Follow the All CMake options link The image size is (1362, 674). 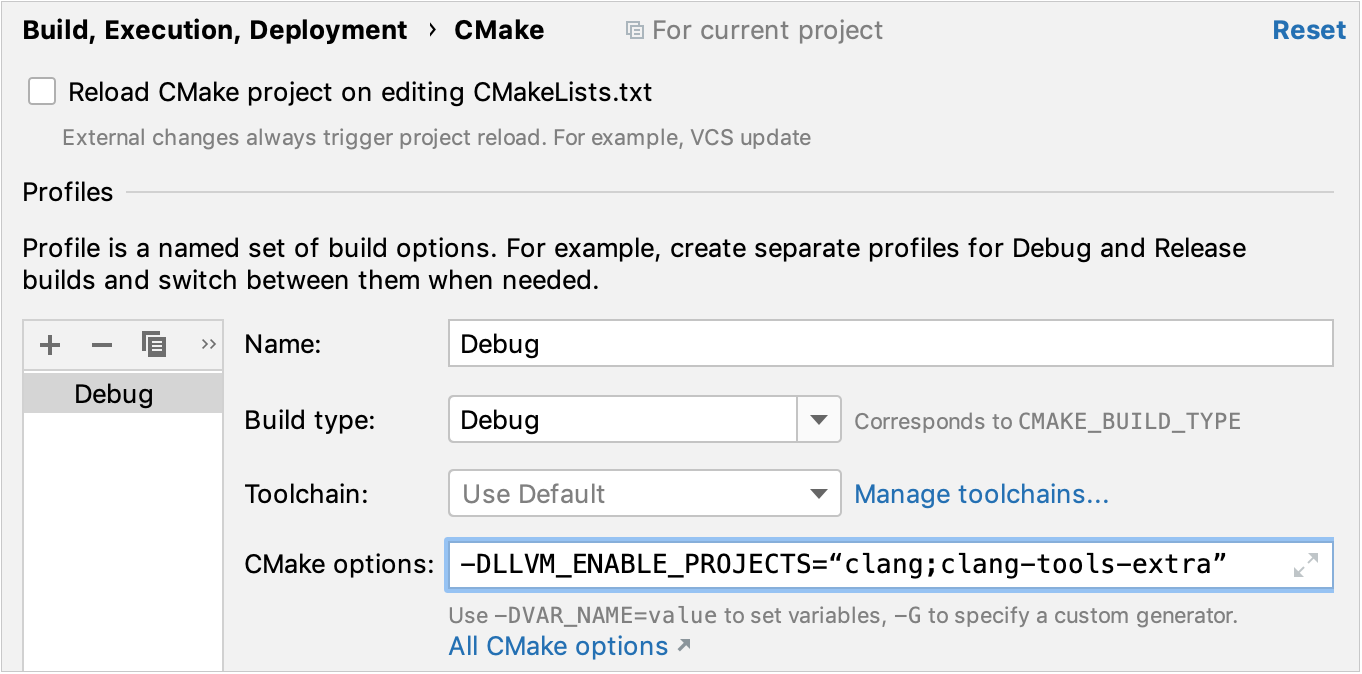[558, 645]
